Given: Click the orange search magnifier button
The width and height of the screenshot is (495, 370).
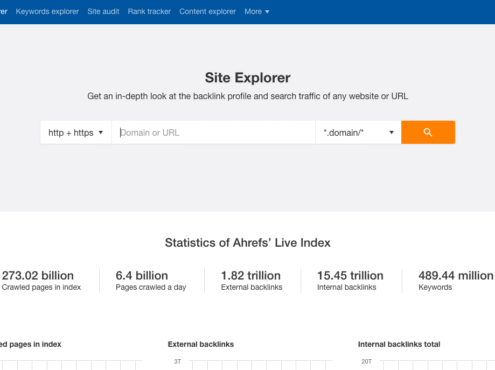Looking at the screenshot, I should click(428, 132).
